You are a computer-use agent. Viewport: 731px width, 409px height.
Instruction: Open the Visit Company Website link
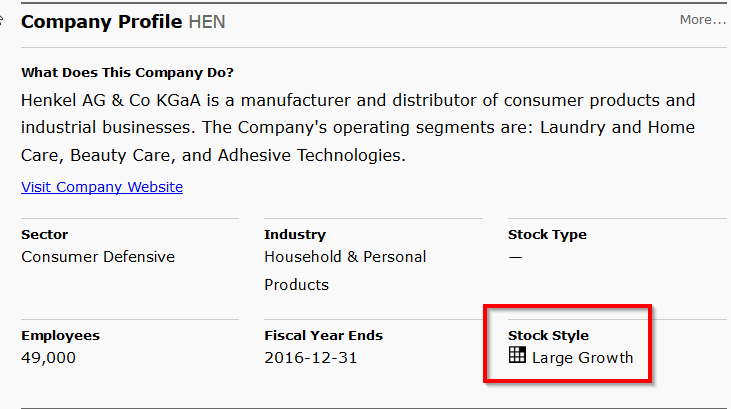pyautogui.click(x=102, y=187)
